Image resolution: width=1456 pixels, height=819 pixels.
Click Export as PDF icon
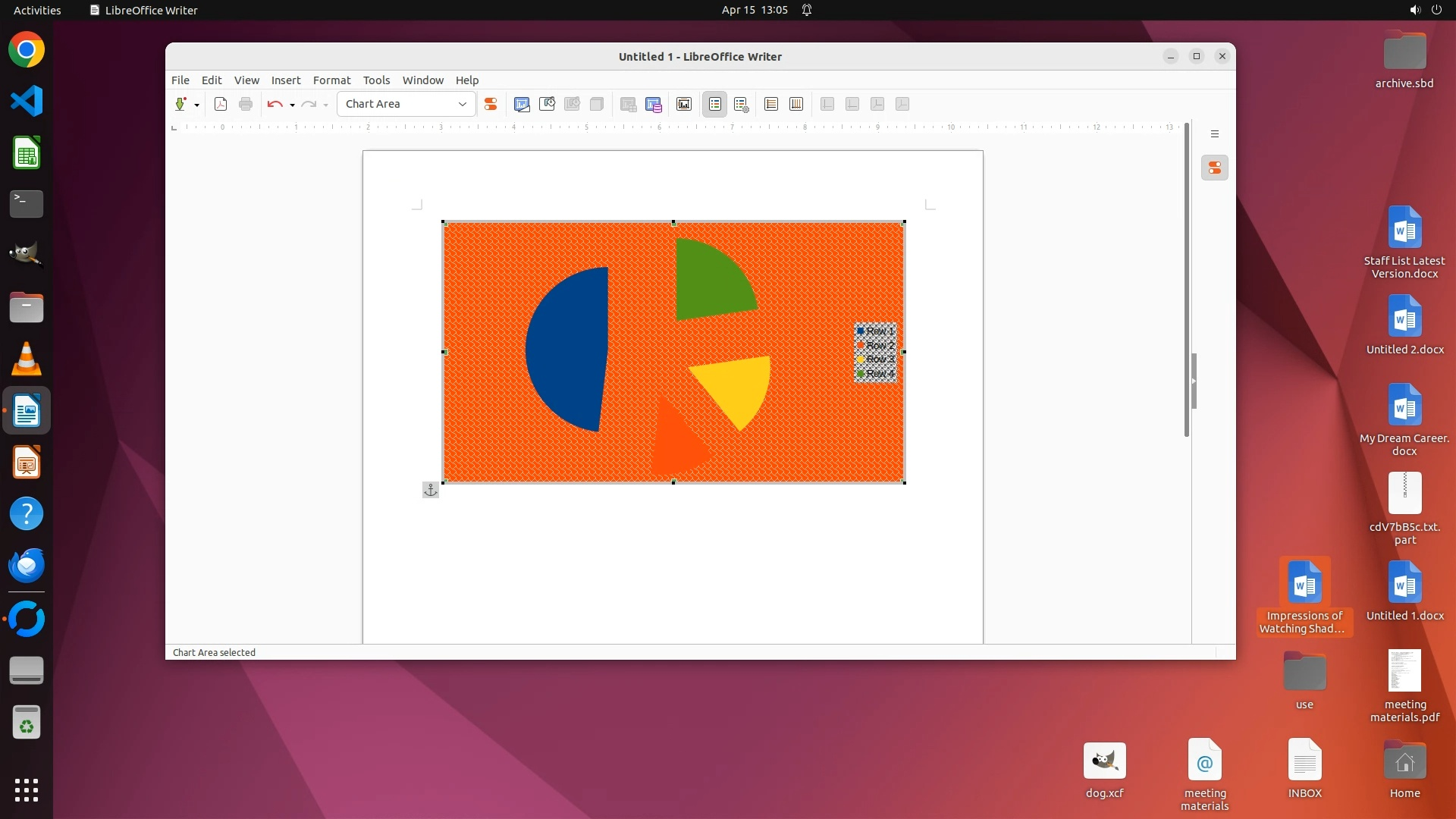click(221, 105)
